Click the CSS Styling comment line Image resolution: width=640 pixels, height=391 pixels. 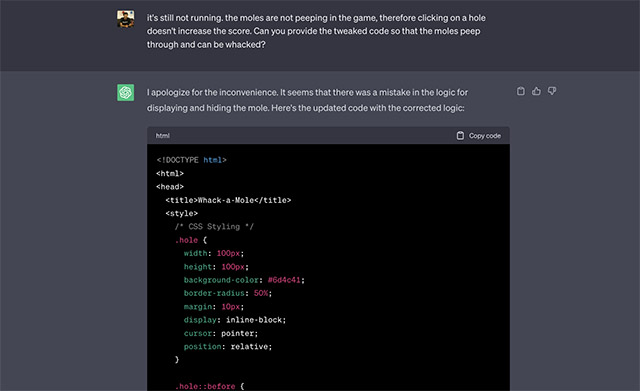click(x=214, y=227)
